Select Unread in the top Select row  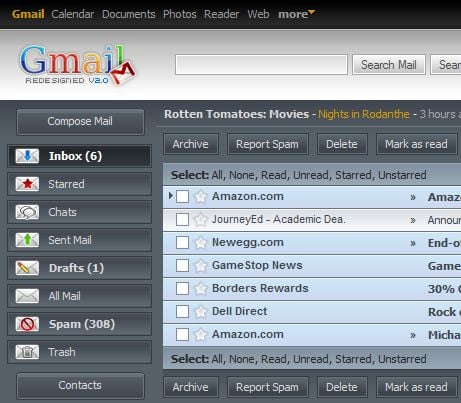[x=311, y=175]
